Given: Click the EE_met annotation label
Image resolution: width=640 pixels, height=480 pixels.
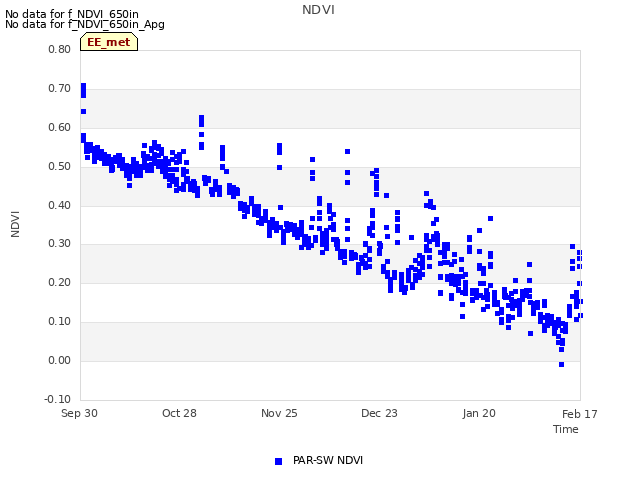Looking at the screenshot, I should click(x=109, y=42).
